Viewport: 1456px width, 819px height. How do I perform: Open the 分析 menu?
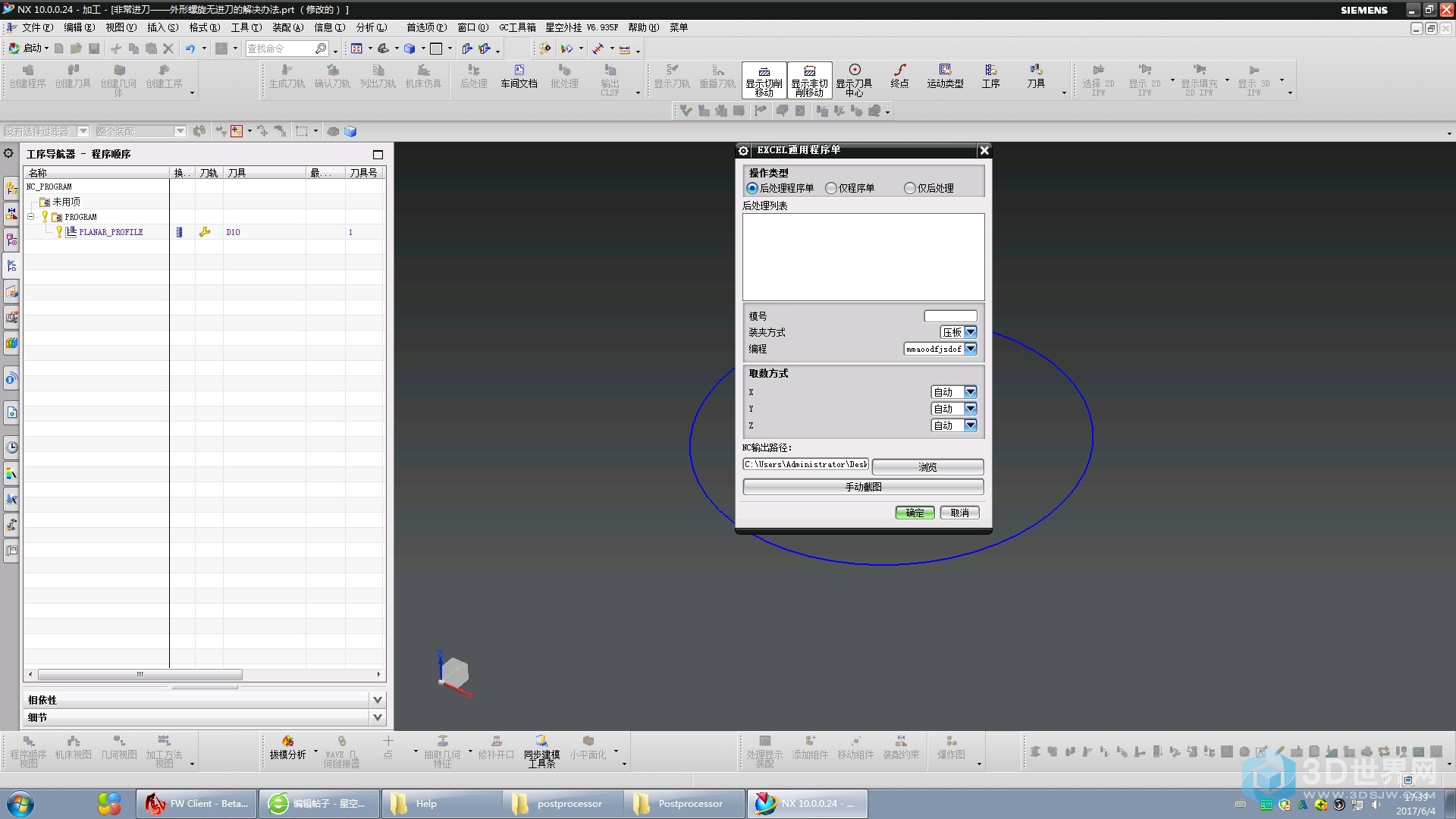tap(371, 27)
